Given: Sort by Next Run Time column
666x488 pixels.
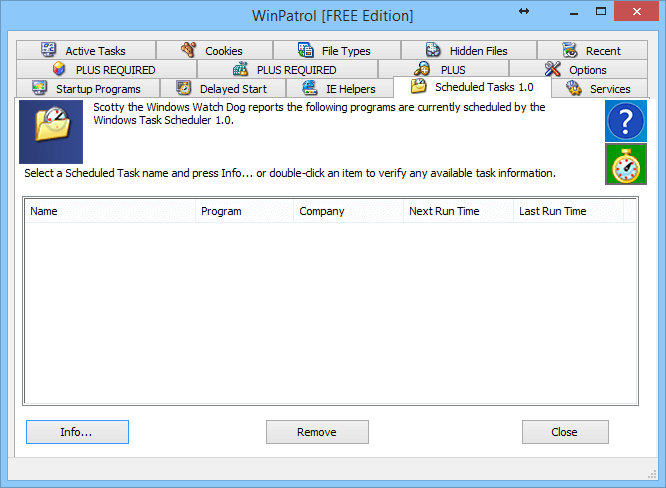Looking at the screenshot, I should (x=459, y=211).
